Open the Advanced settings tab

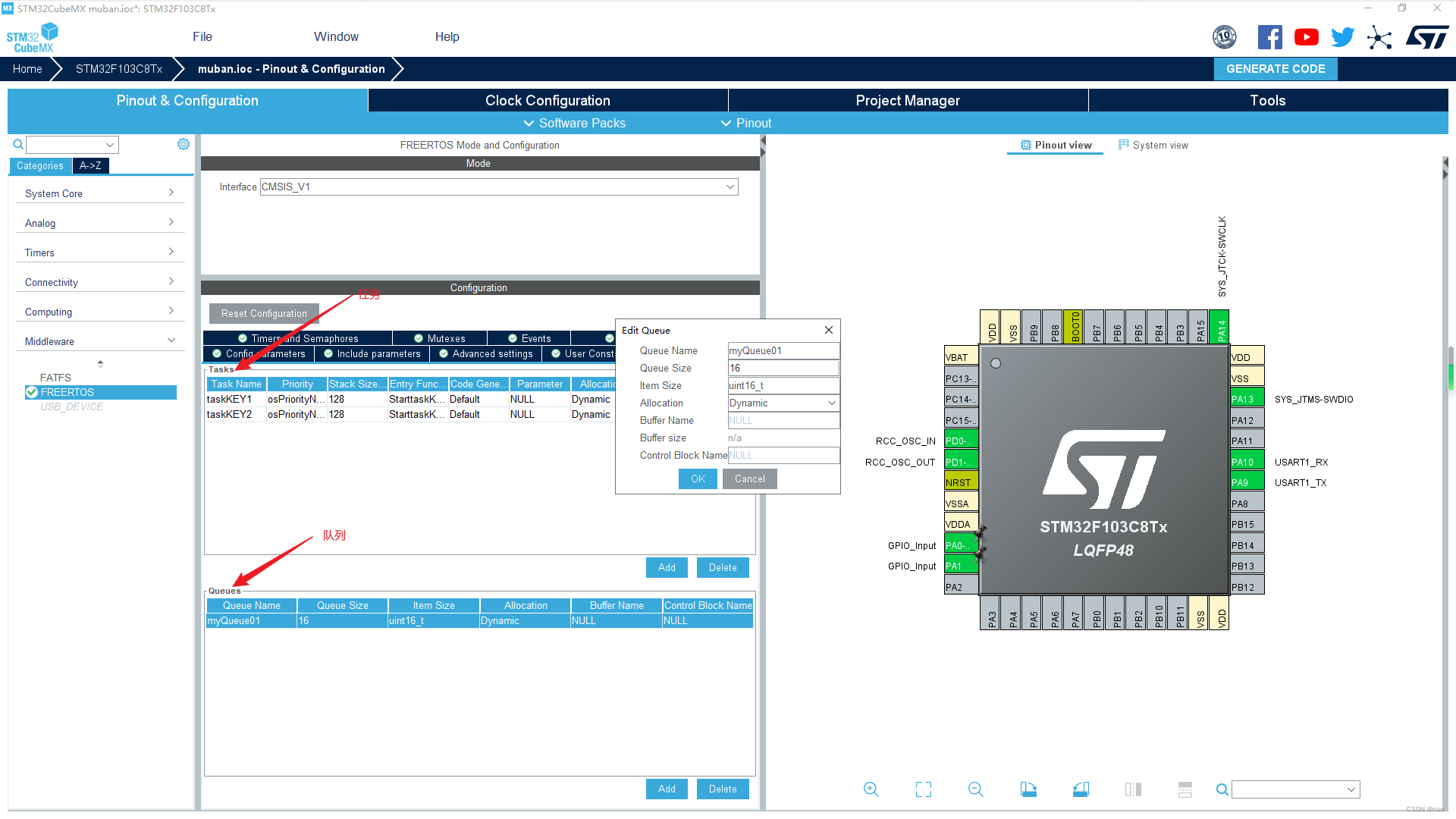pos(486,353)
